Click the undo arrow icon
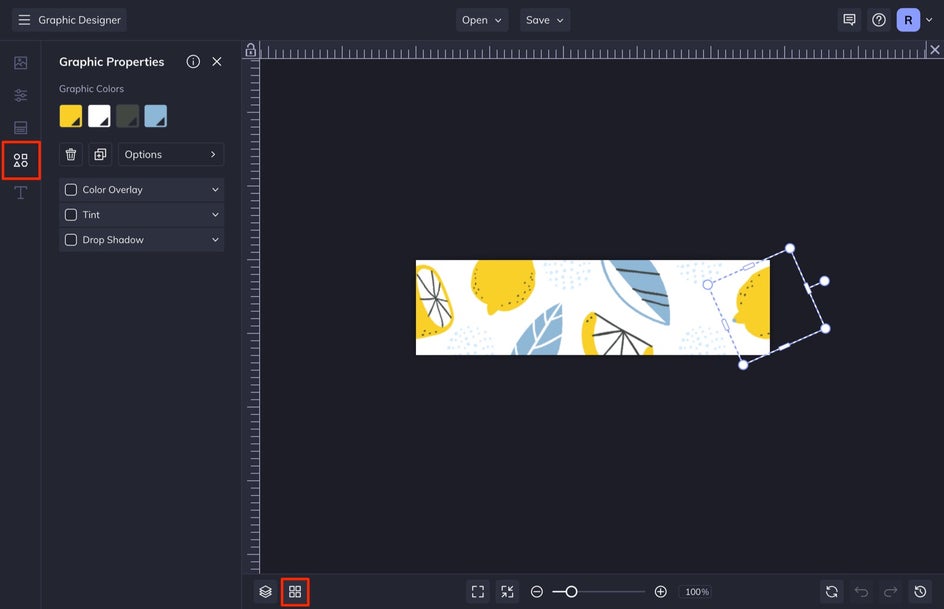The height and width of the screenshot is (609, 944). (861, 592)
